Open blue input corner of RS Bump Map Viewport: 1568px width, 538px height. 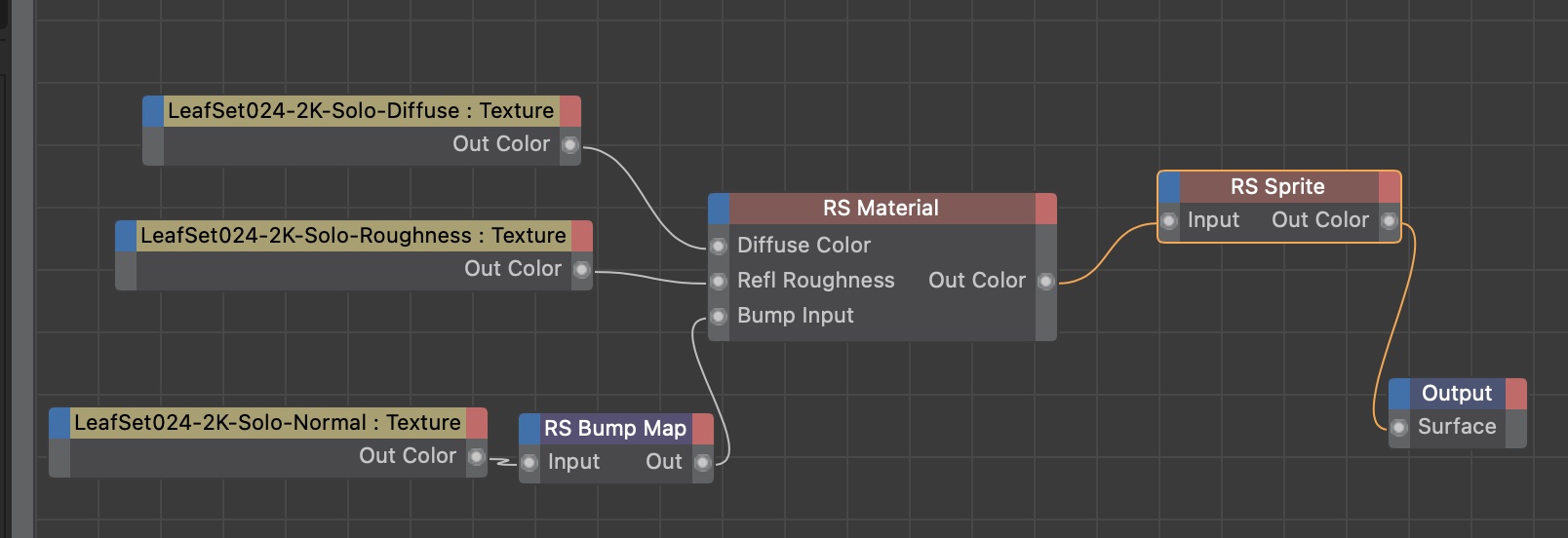[x=529, y=429]
